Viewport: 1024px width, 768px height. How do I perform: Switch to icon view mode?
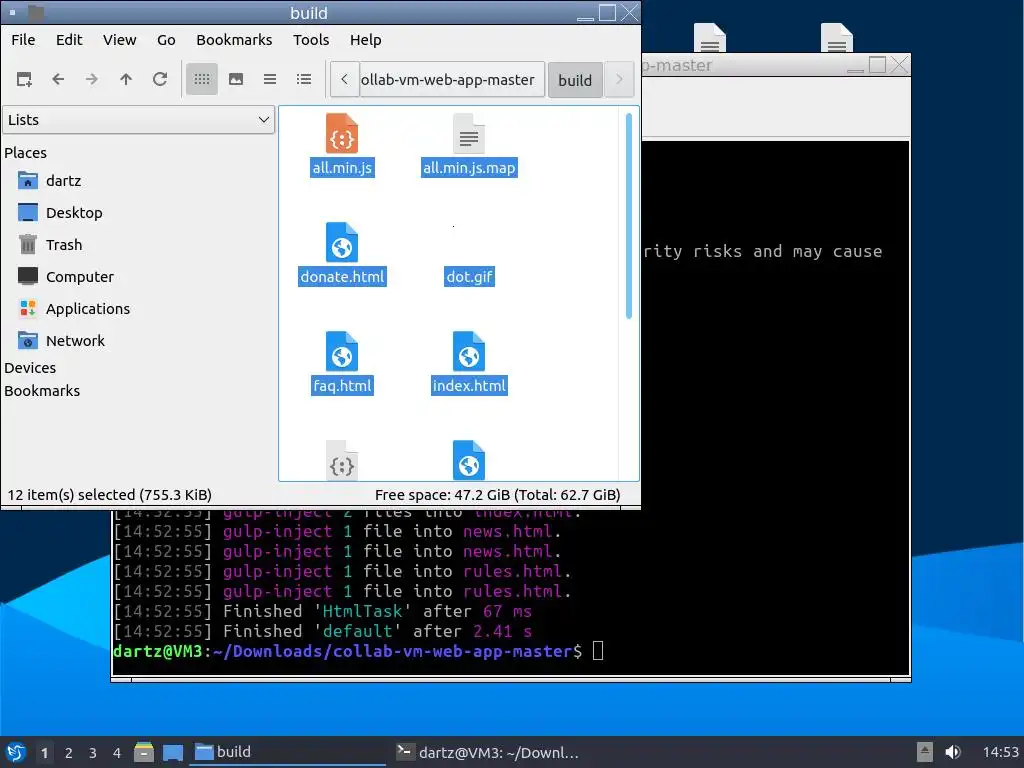202,80
